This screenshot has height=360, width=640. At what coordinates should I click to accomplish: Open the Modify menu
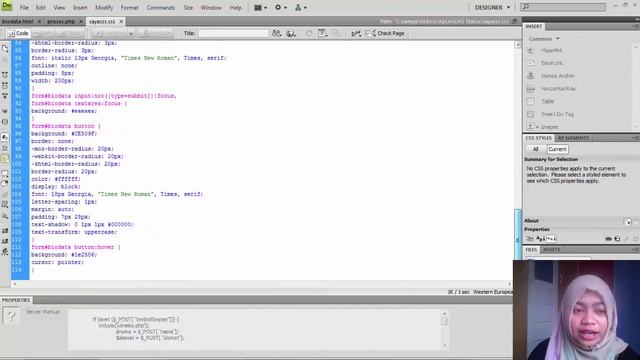(x=104, y=7)
